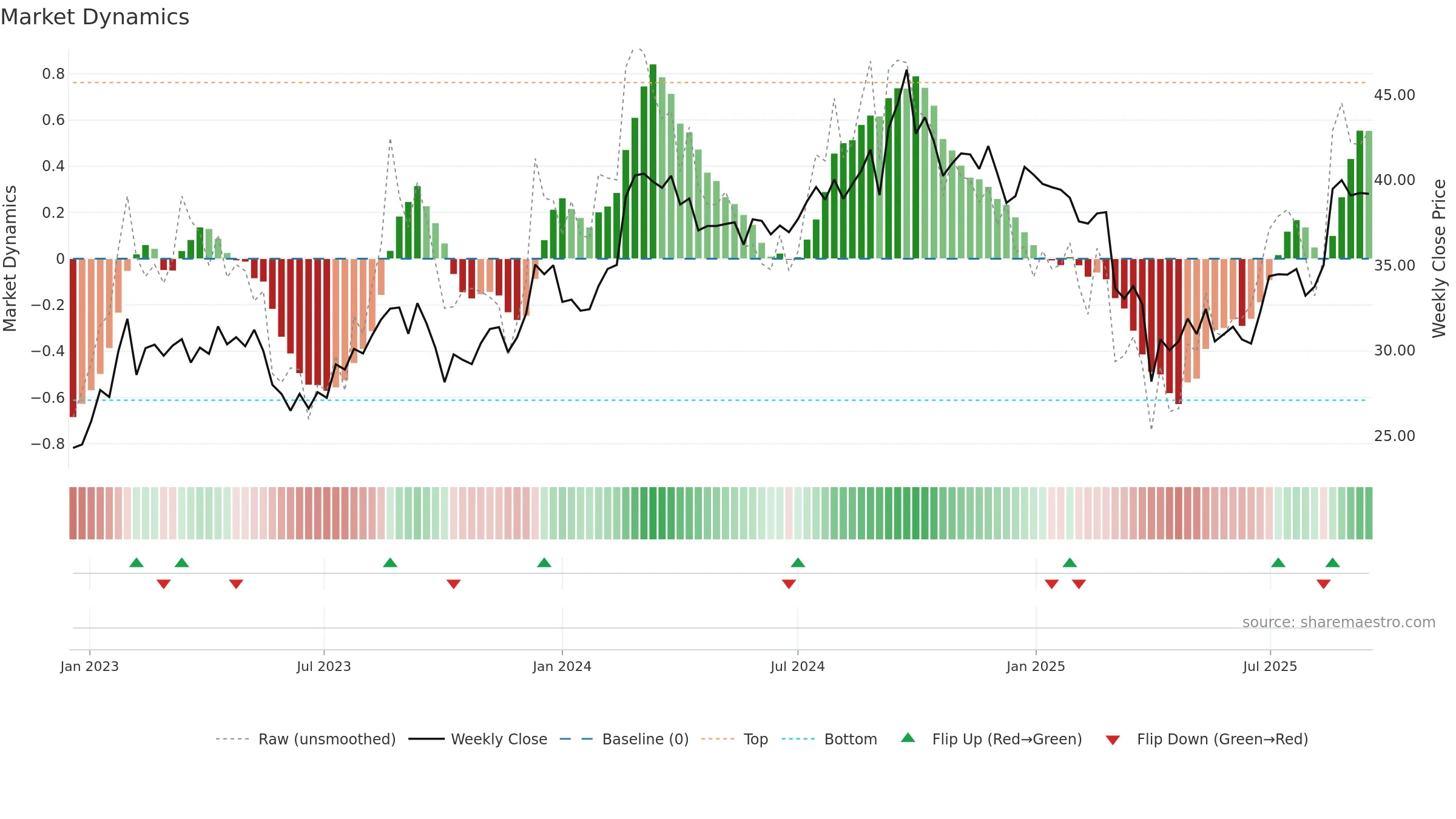The height and width of the screenshot is (819, 1456).
Task: Click the Jan 2023 x-axis label
Action: (90, 666)
